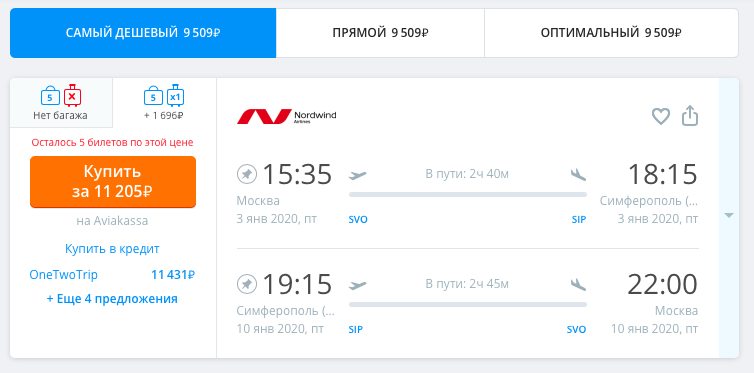This screenshot has width=754, height=373.
Task: Switch to the ПРЯМОЙ 9 509₽ tab
Action: [x=380, y=33]
